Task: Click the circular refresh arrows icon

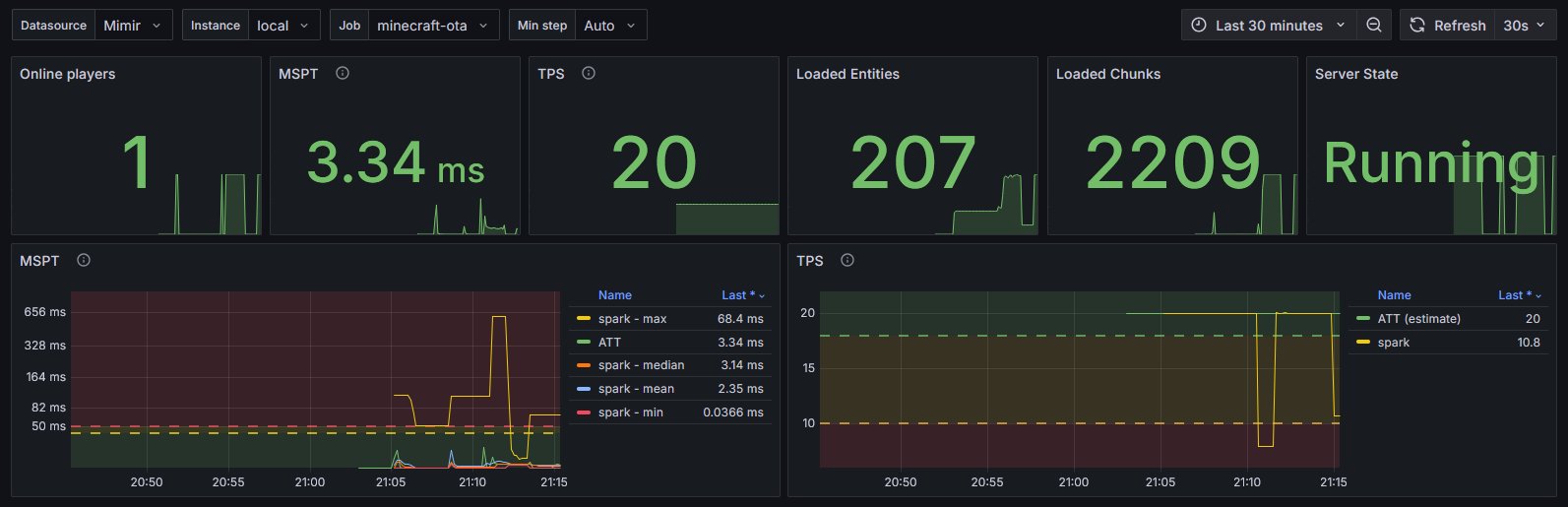Action: (x=1417, y=26)
